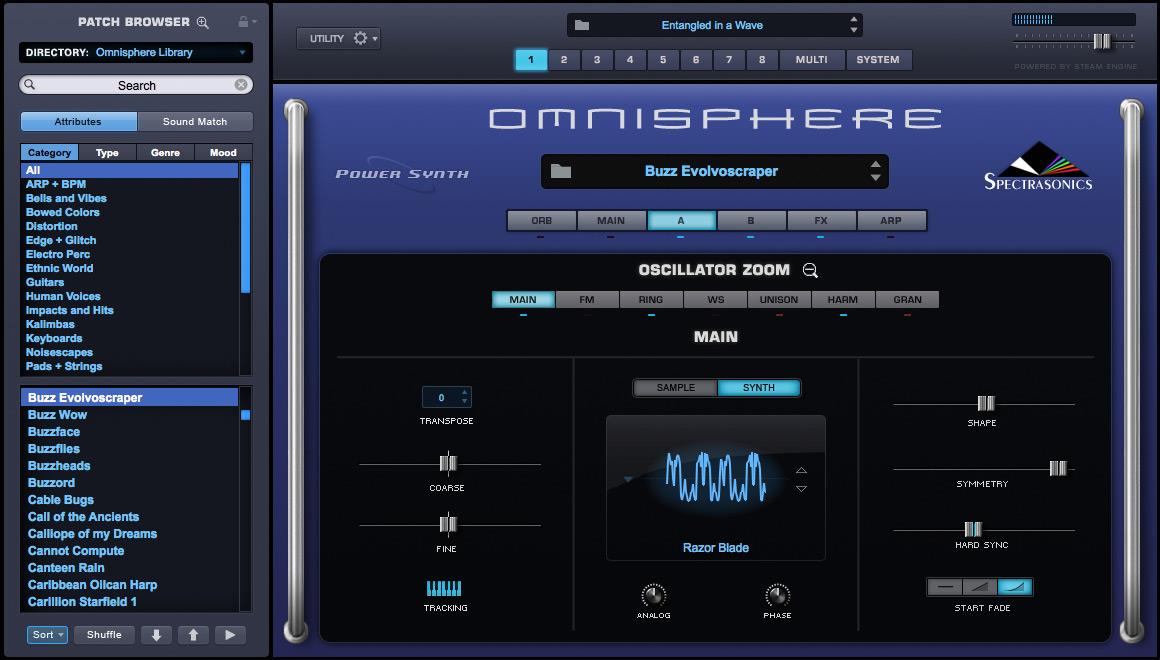
Task: Open the Omnisphere Library directory dropdown
Action: coord(135,51)
